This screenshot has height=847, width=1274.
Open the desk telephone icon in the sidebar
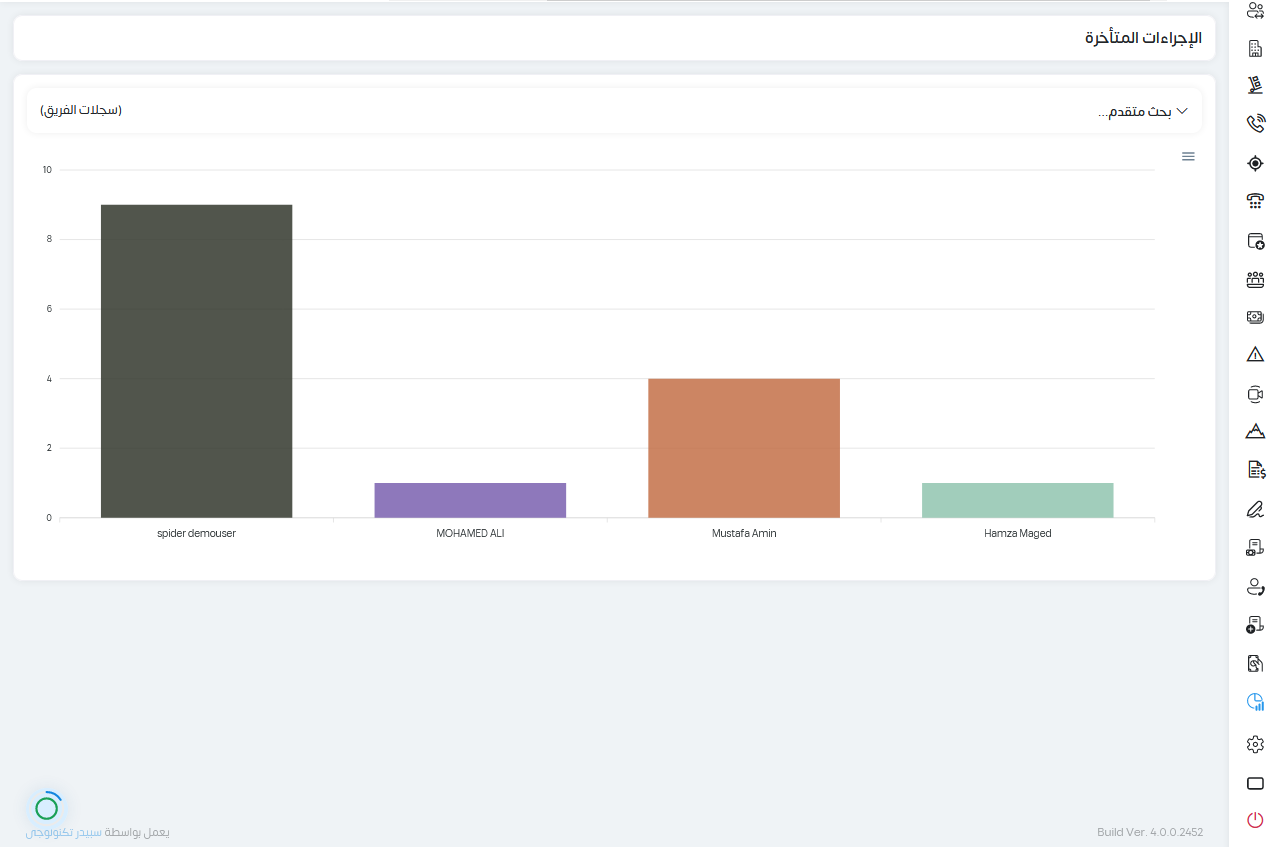tap(1255, 201)
